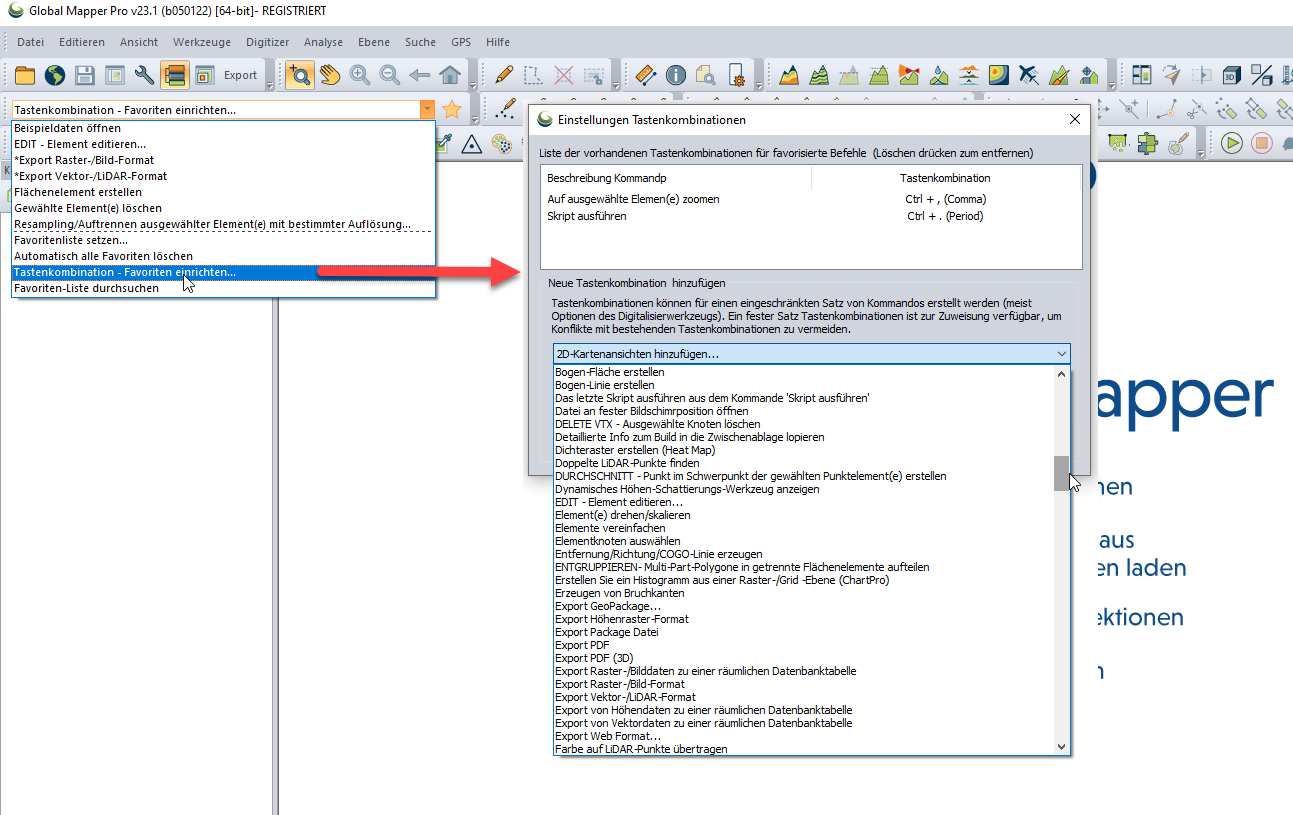Pick 'Bogen-Fläche erstellen' from command list

click(x=805, y=372)
